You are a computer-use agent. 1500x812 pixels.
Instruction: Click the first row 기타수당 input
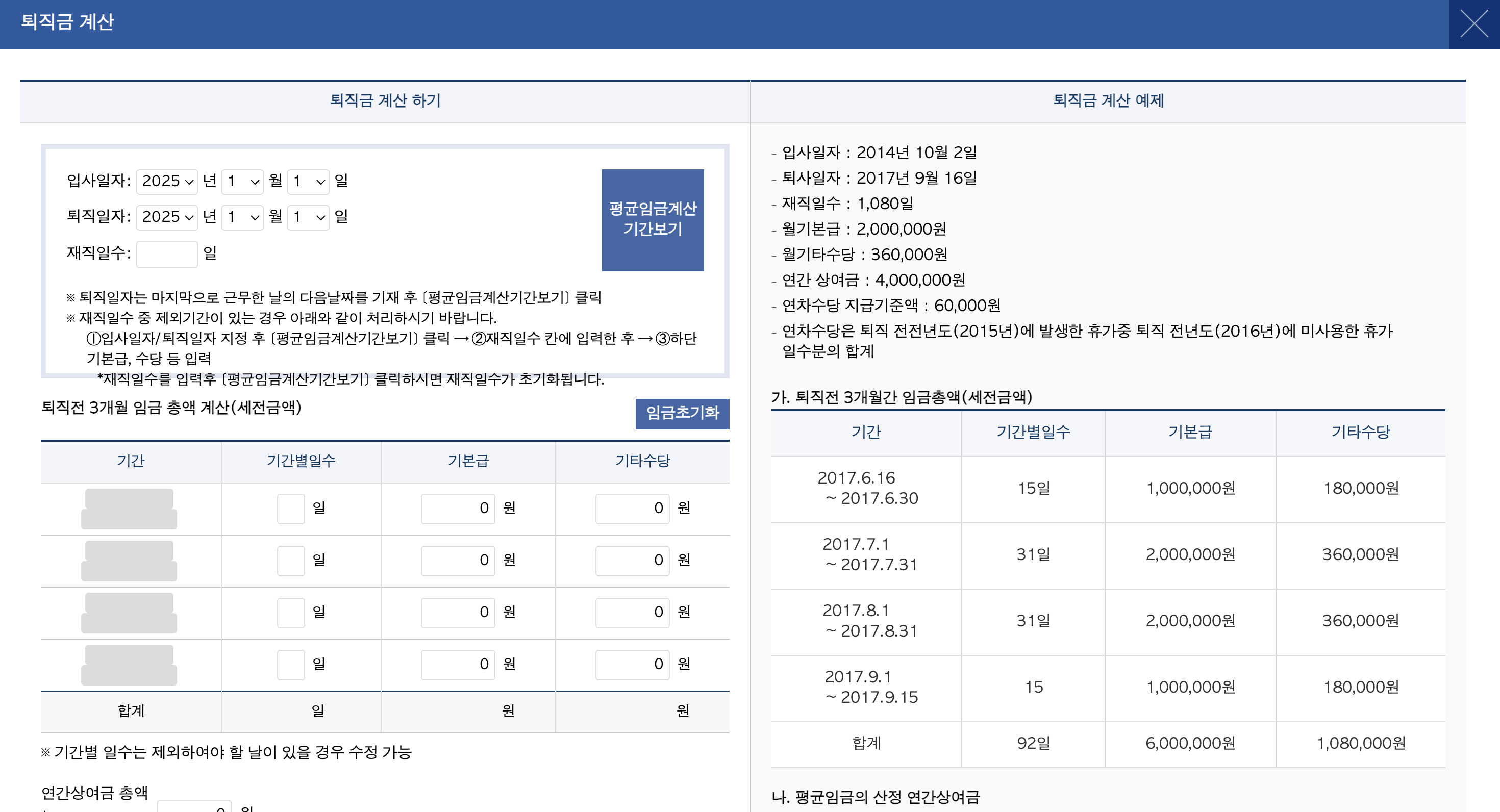(x=632, y=508)
